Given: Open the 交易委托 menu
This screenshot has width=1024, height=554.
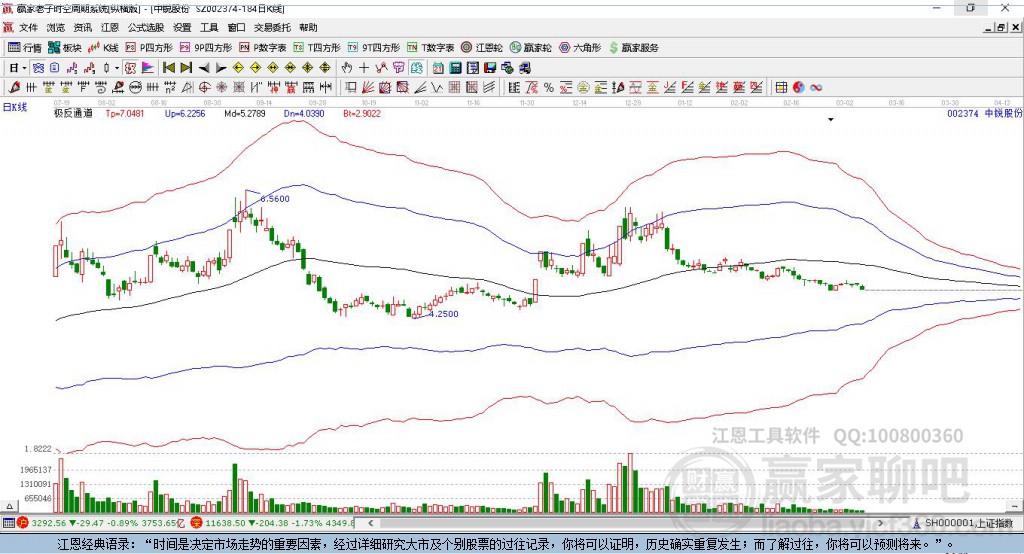Looking at the screenshot, I should [x=272, y=27].
